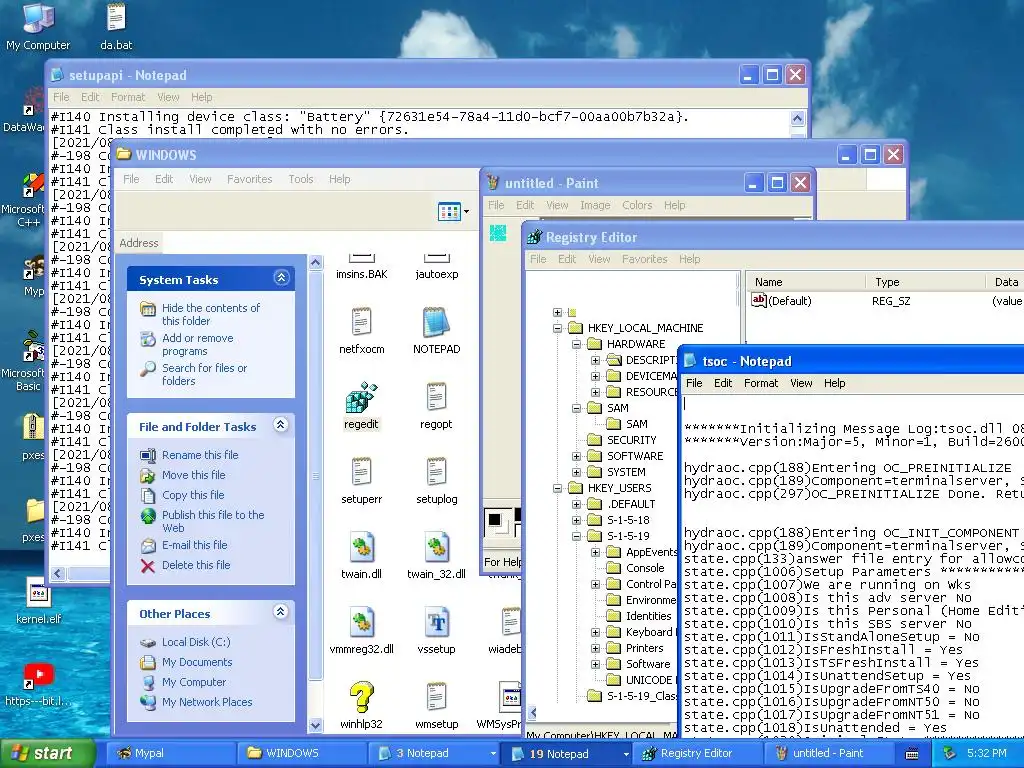Open Favorites menu in Registry Editor
1024x768 pixels.
click(x=645, y=259)
